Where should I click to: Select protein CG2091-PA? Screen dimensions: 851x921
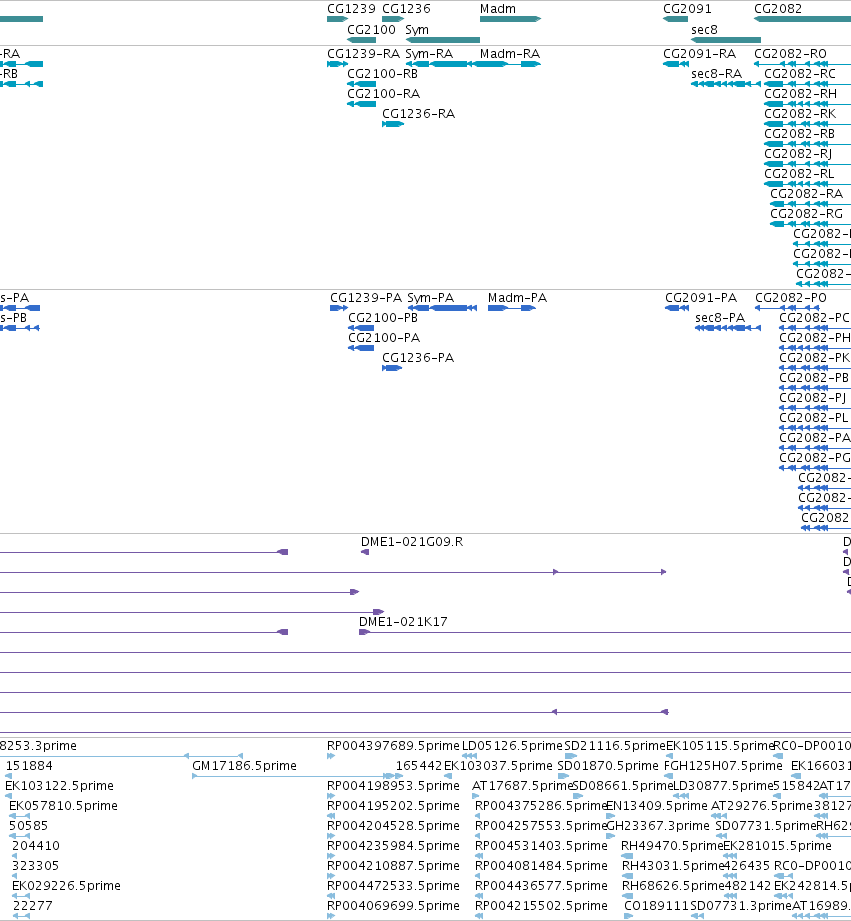click(x=701, y=298)
